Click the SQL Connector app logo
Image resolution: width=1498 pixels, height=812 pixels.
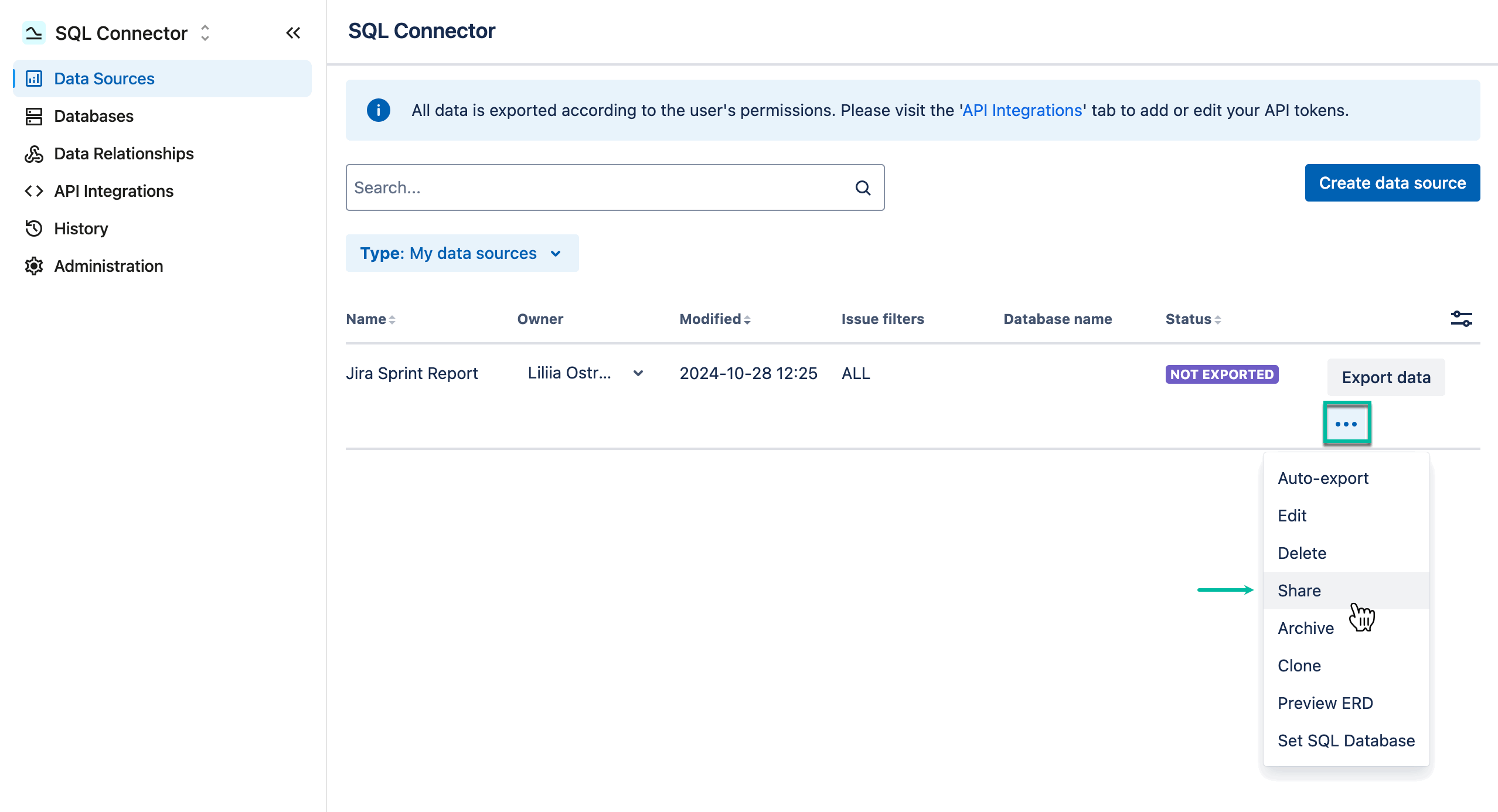pos(33,33)
